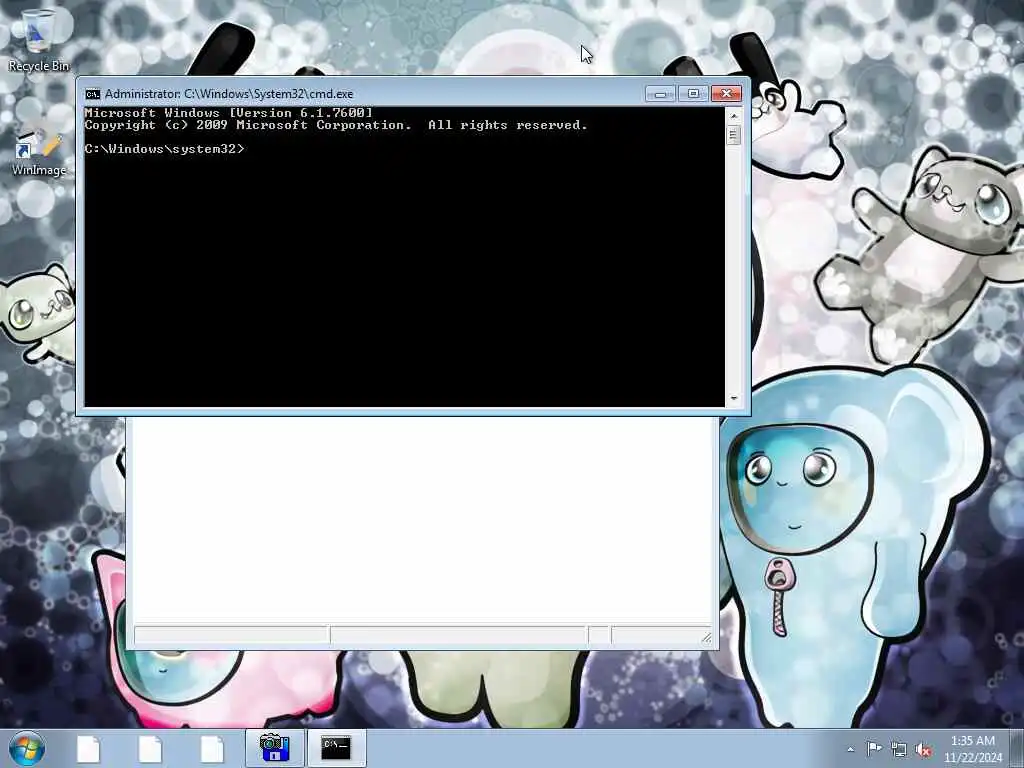Minimize the Administrator cmd.exe window
1024x768 pixels.
[660, 94]
